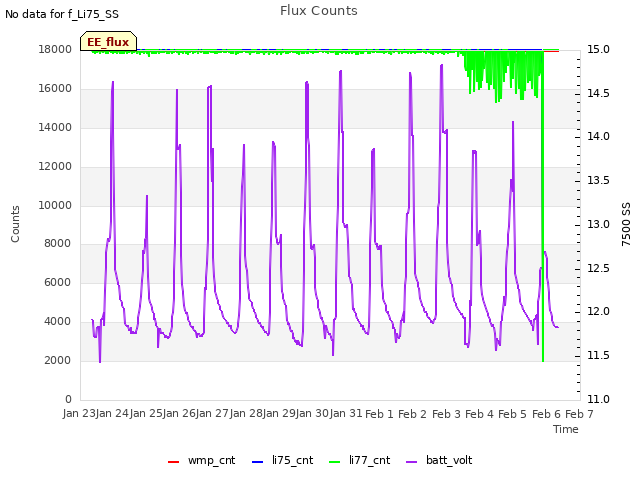Click the Counts y-axis label
Image resolution: width=640 pixels, height=480 pixels.
point(15,224)
